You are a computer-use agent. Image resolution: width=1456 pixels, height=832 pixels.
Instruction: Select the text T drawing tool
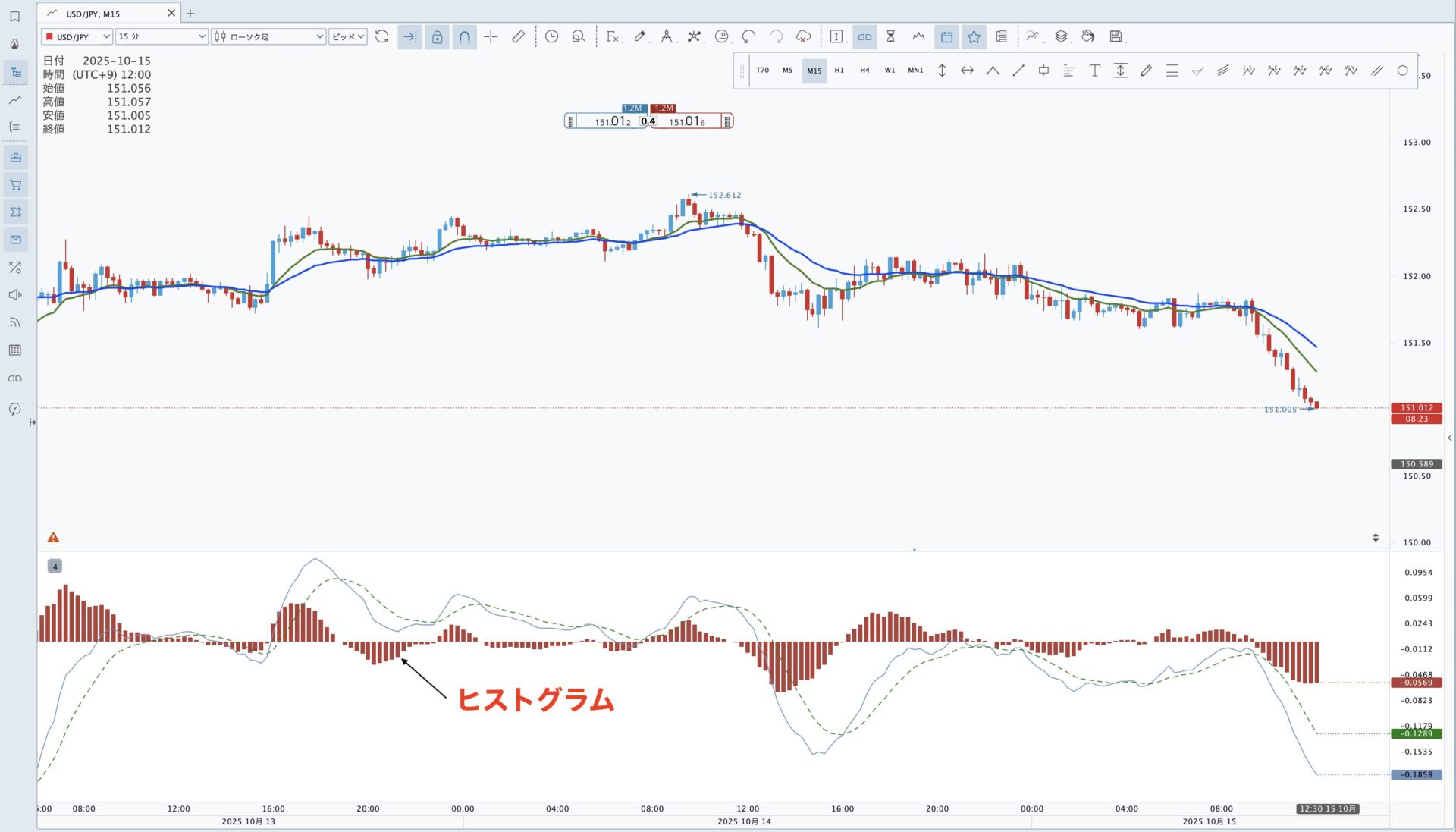pos(1094,71)
